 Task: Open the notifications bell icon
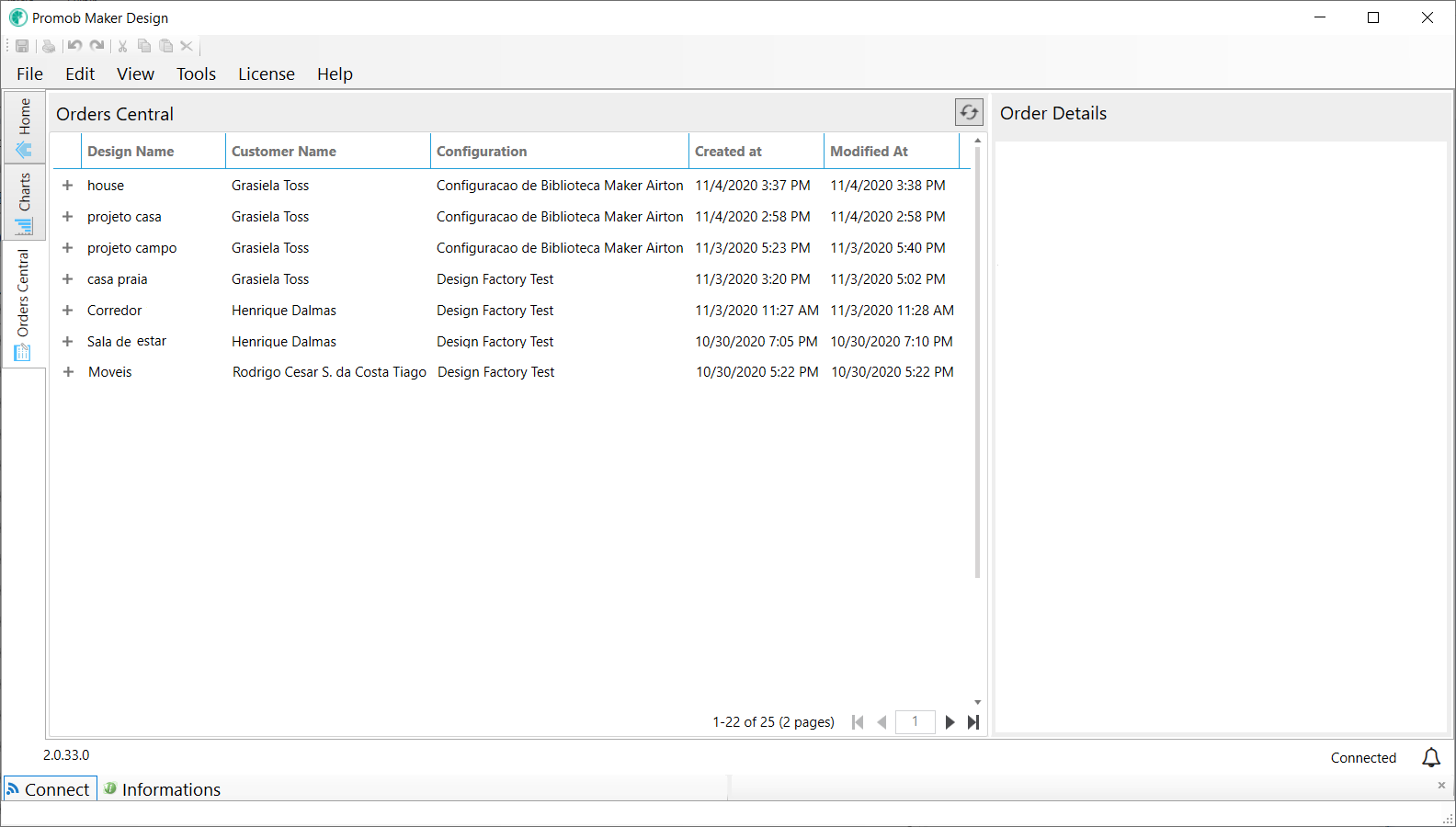pyautogui.click(x=1431, y=757)
